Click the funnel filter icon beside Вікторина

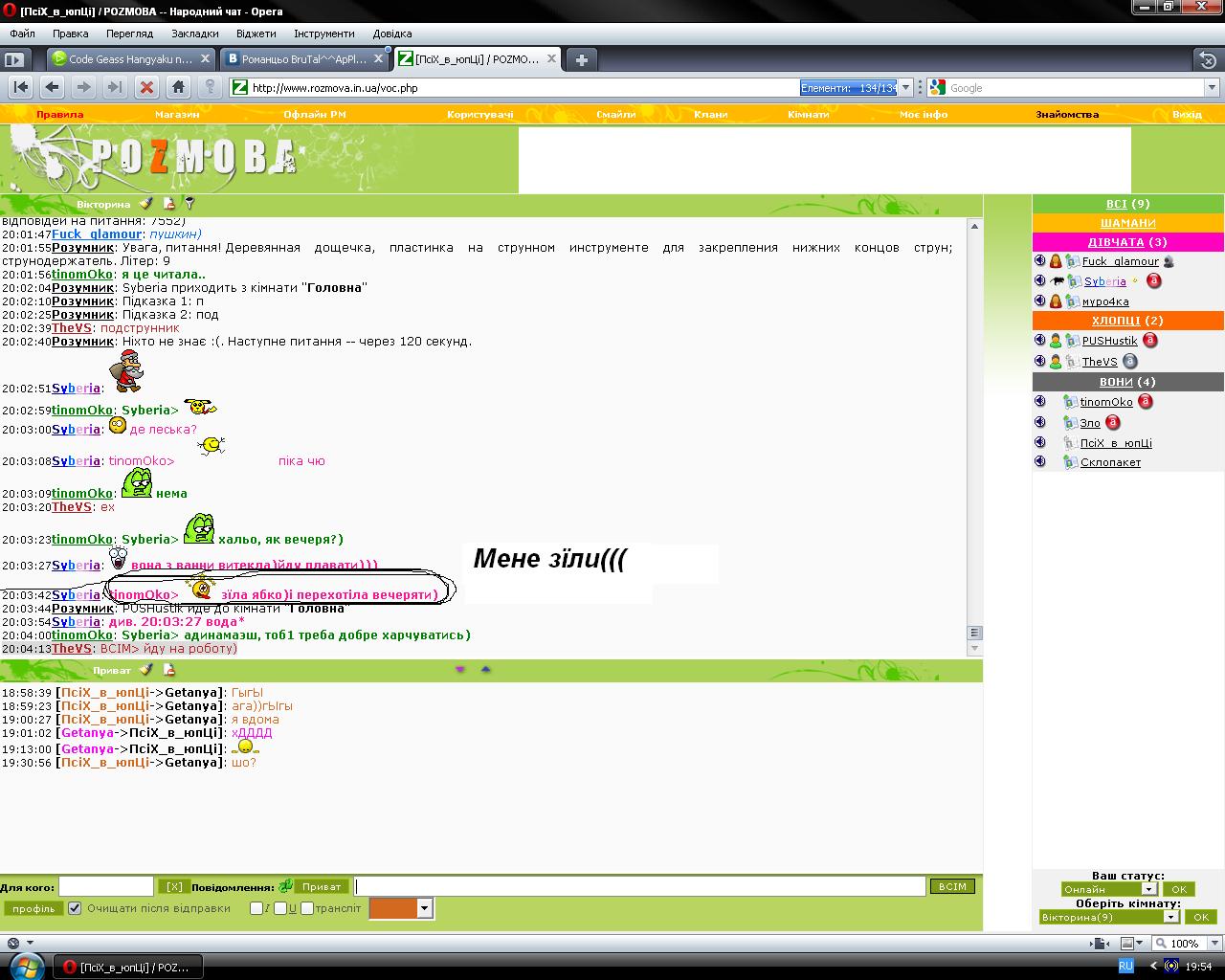click(189, 204)
